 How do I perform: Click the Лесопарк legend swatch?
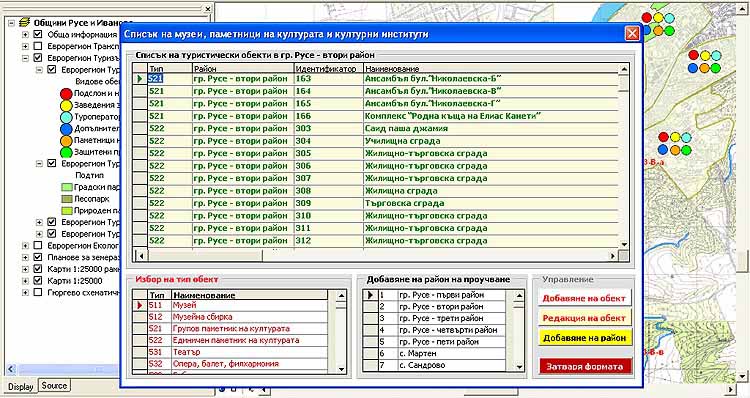coord(67,199)
